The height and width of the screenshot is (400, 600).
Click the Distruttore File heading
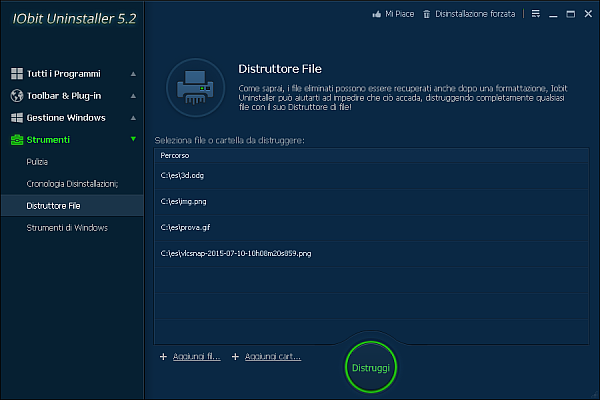280,69
